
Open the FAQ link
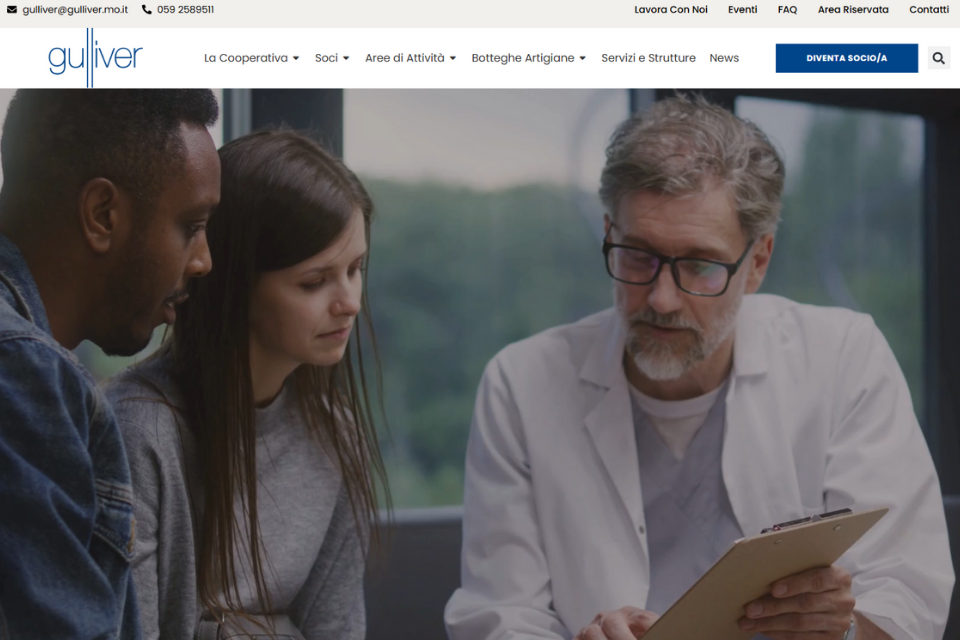click(787, 10)
